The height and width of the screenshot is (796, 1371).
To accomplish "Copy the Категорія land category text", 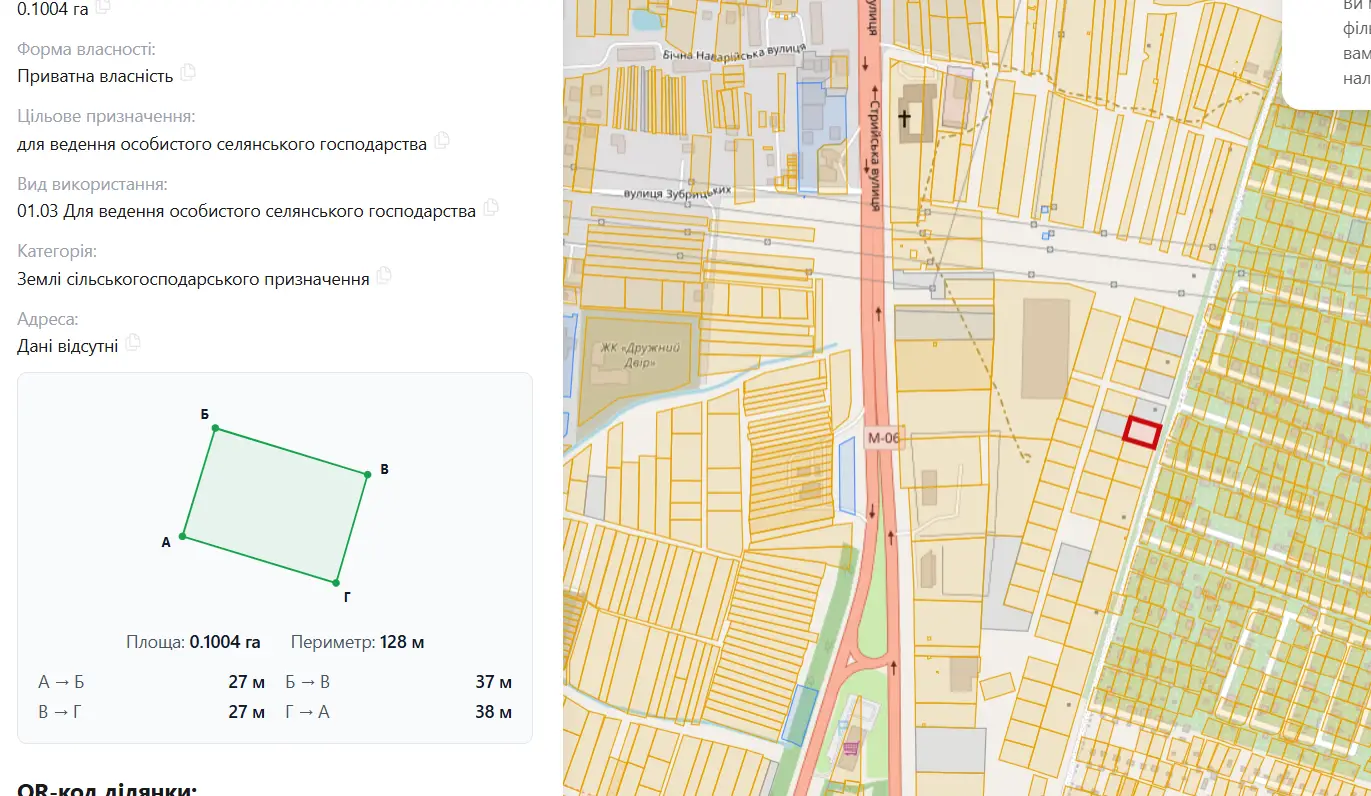I will (384, 275).
